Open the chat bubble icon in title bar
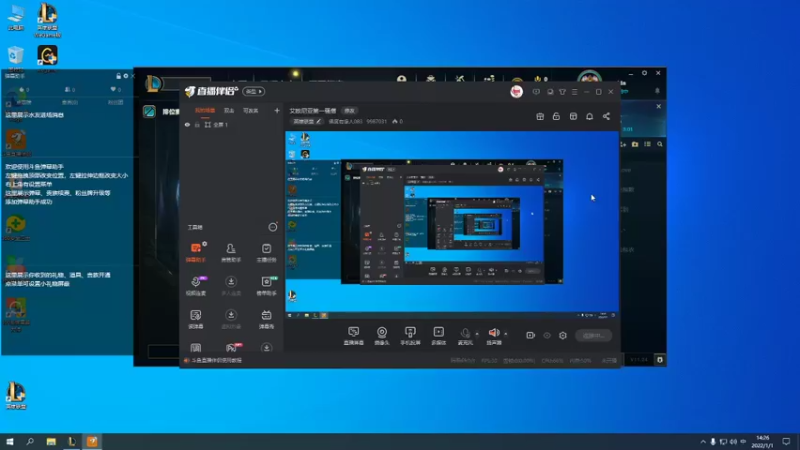Screen dimensions: 800x450 pyautogui.click(x=550, y=92)
